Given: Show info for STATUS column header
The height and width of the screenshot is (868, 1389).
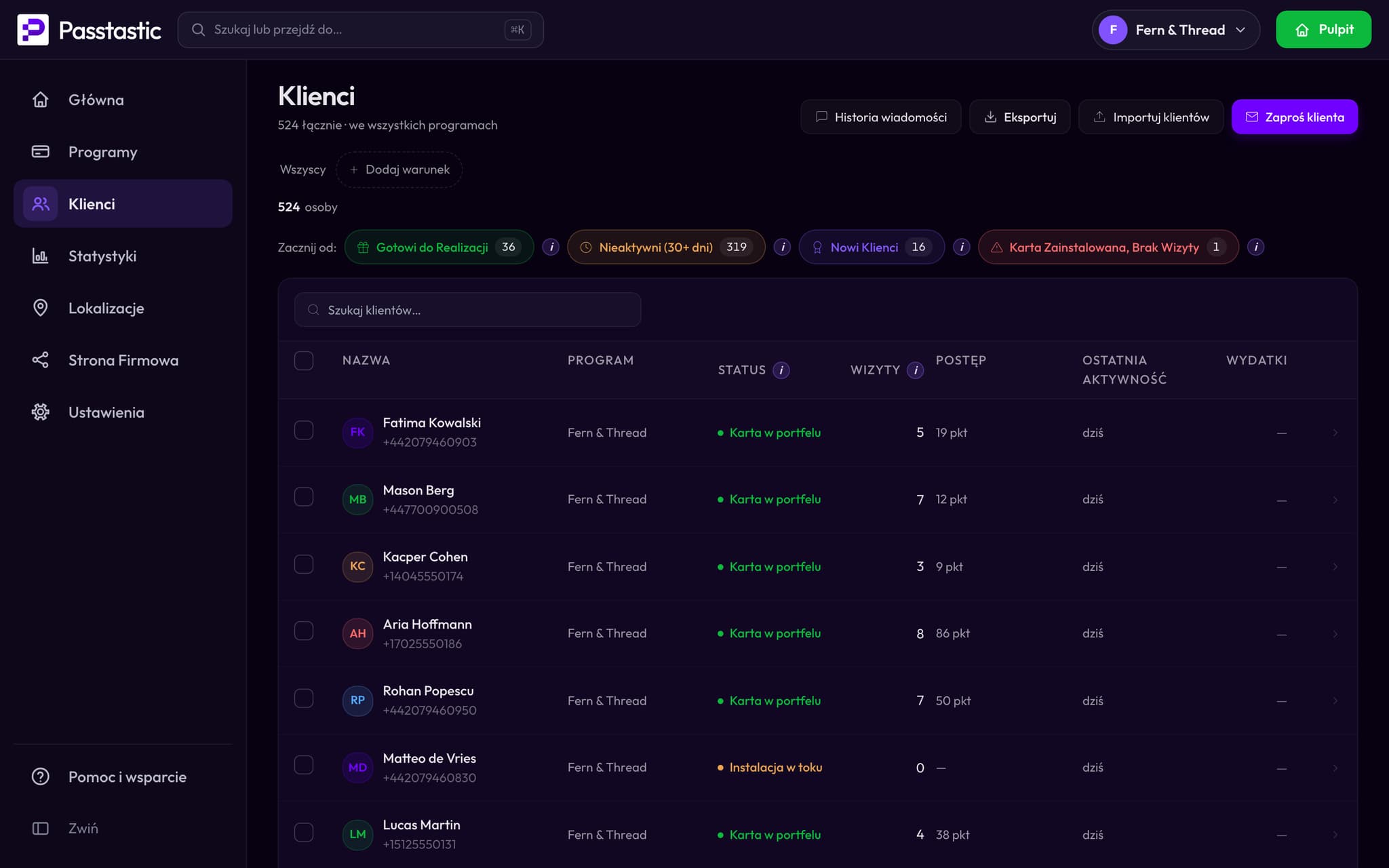Looking at the screenshot, I should tap(781, 370).
